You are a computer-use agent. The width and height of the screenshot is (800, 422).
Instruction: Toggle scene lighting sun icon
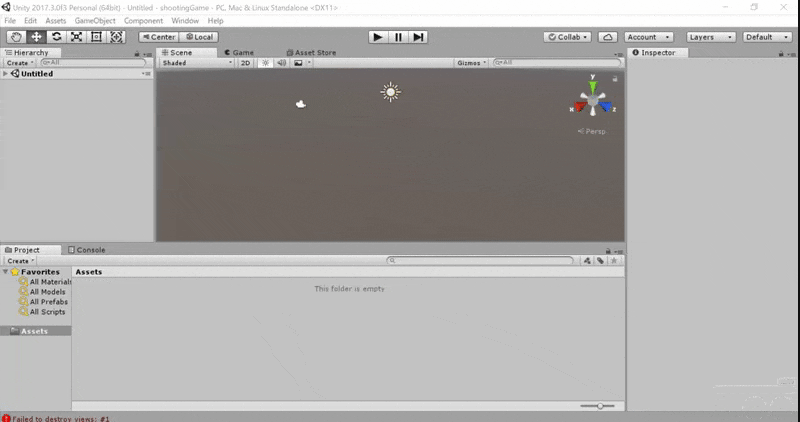pyautogui.click(x=265, y=63)
